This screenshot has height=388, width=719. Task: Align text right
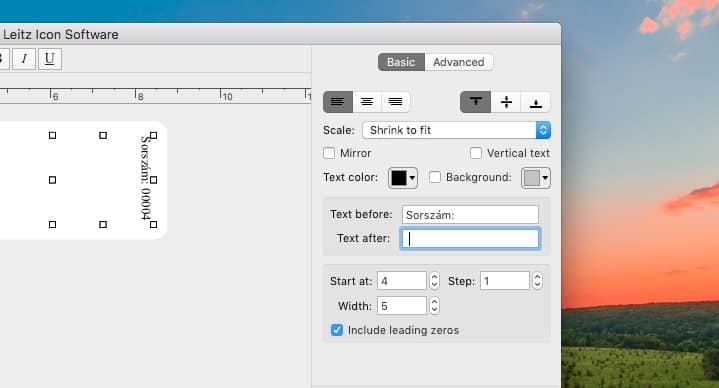point(395,102)
